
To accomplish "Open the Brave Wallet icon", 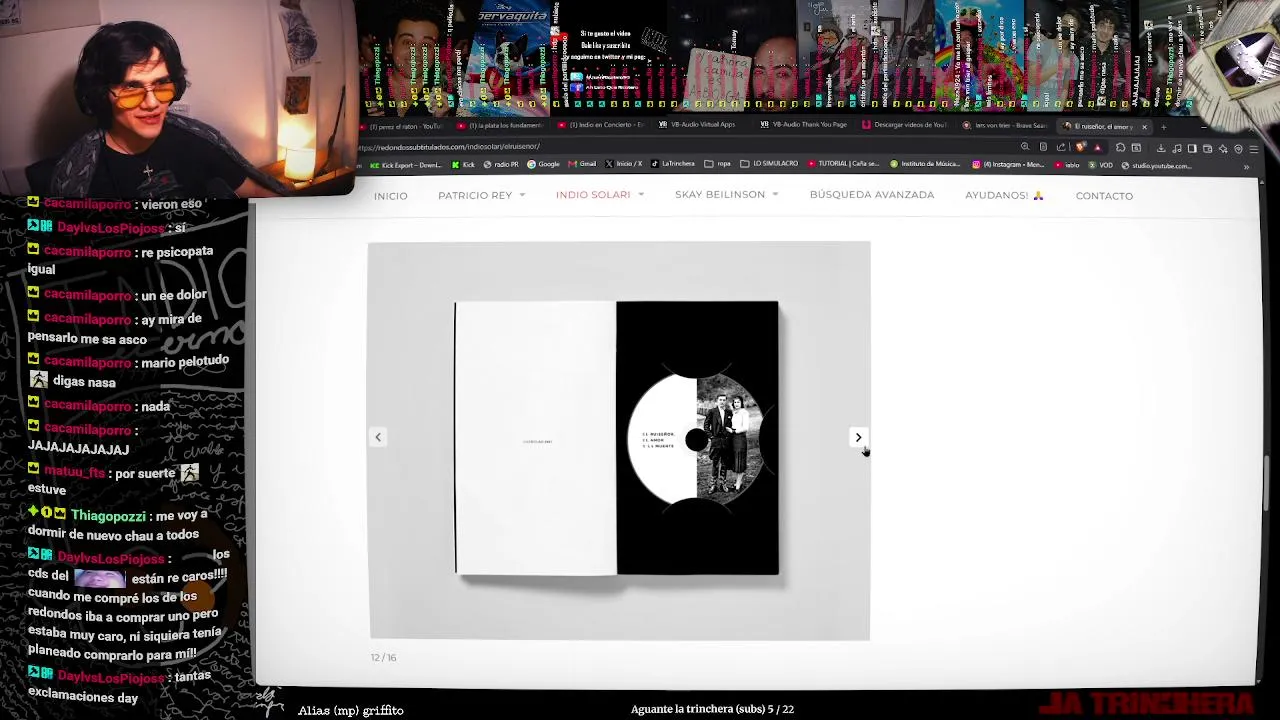I will [x=1208, y=148].
